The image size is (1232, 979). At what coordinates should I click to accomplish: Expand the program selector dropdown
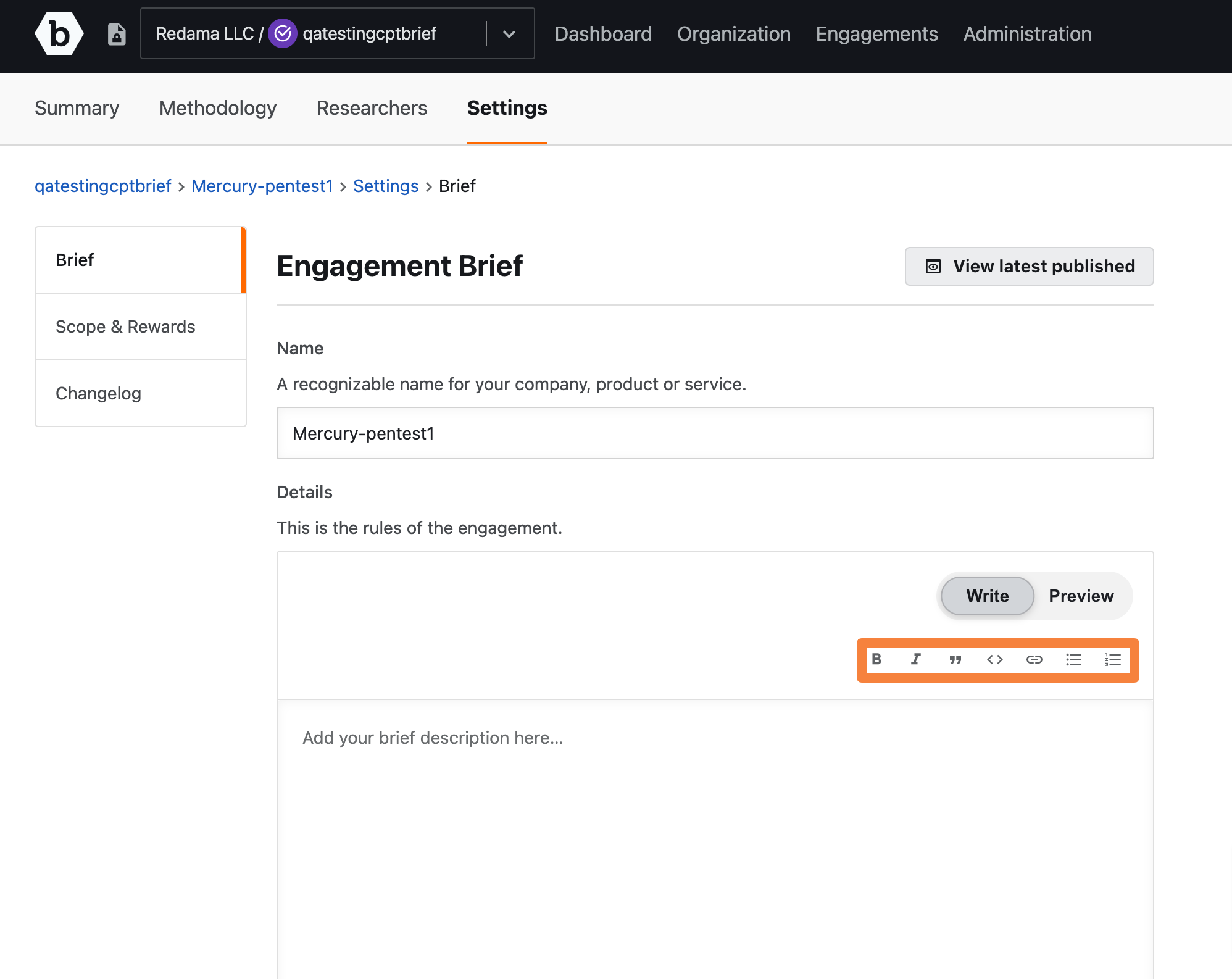coord(509,33)
